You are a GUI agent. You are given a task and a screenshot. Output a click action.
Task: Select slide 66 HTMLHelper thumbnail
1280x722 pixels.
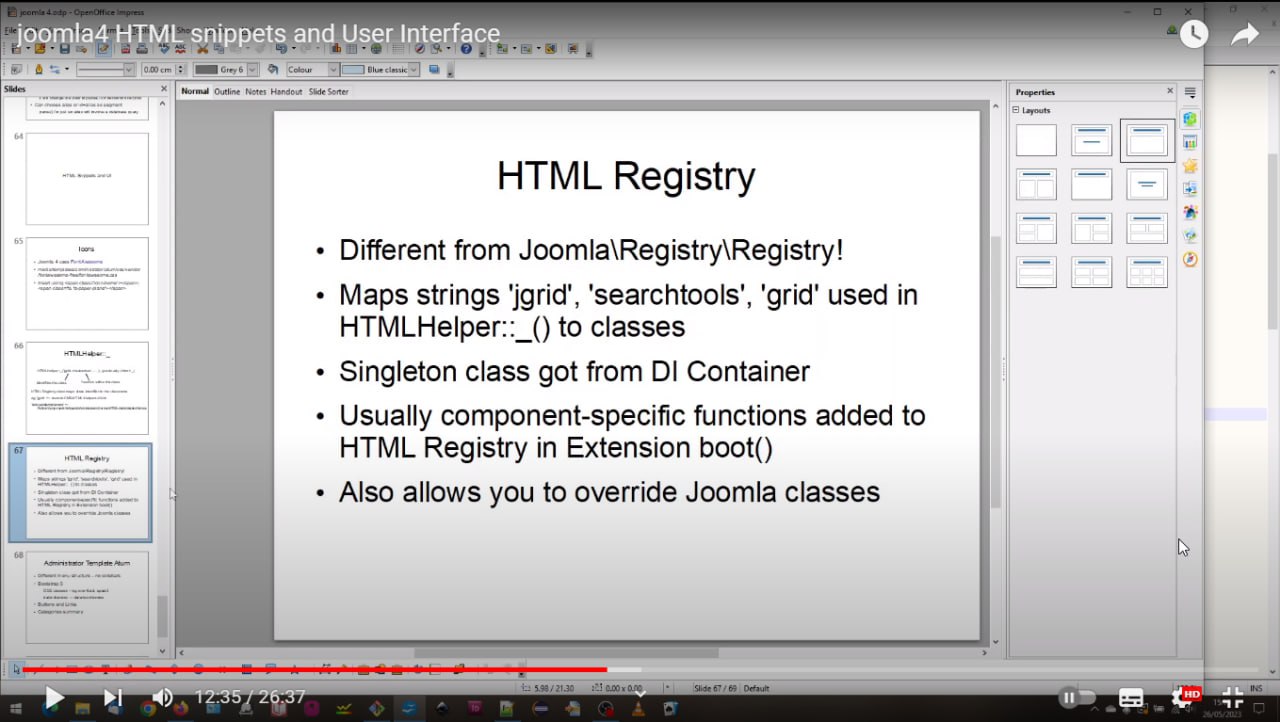point(87,389)
